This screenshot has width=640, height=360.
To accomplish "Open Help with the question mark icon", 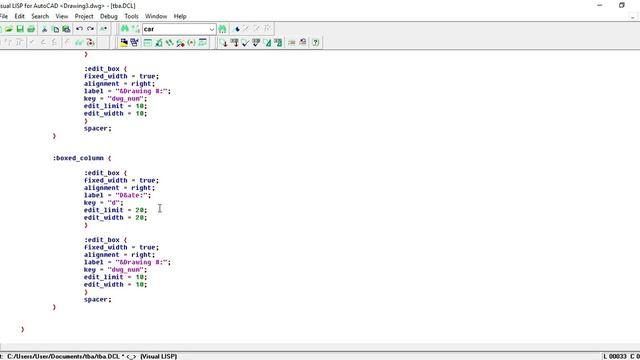I will point(316,42).
